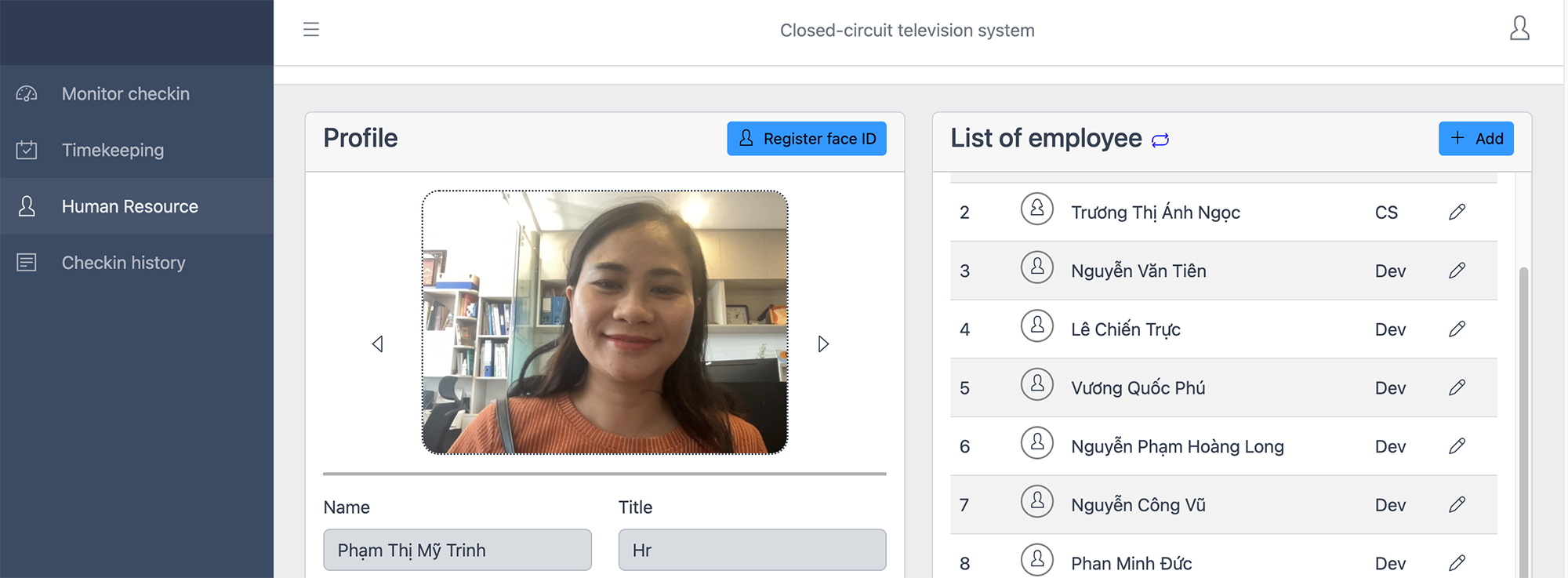Select employee name Phan Minh Đức
1568x578 pixels.
[1131, 563]
